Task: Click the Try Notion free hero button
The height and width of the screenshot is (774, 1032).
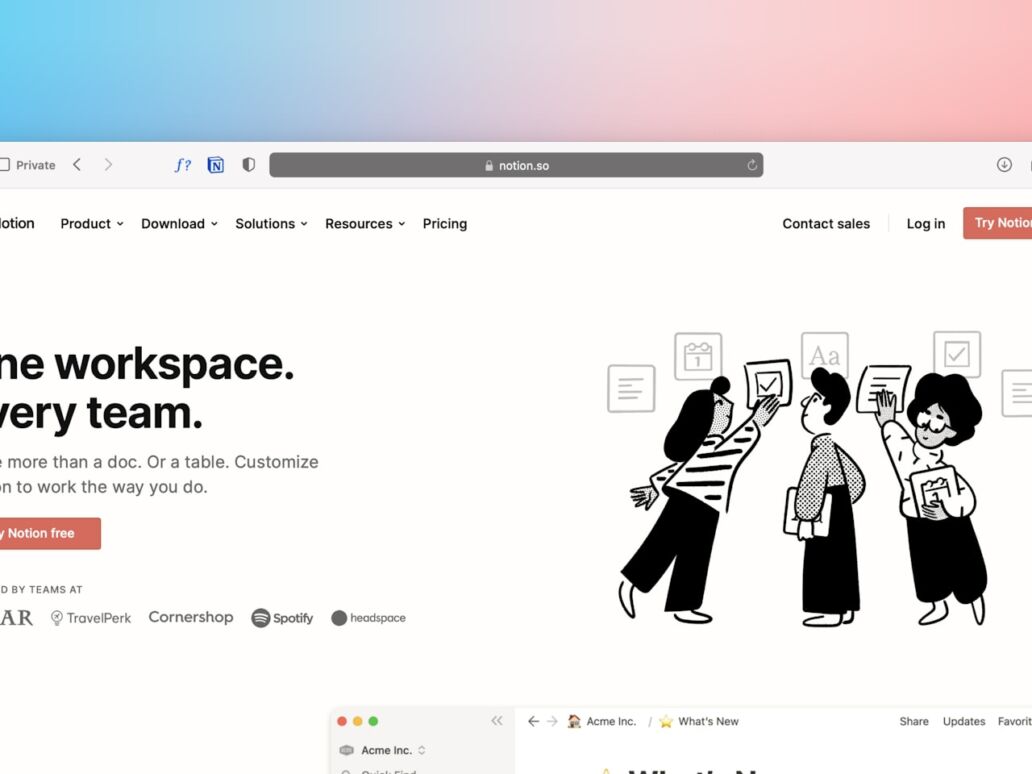Action: (49, 533)
